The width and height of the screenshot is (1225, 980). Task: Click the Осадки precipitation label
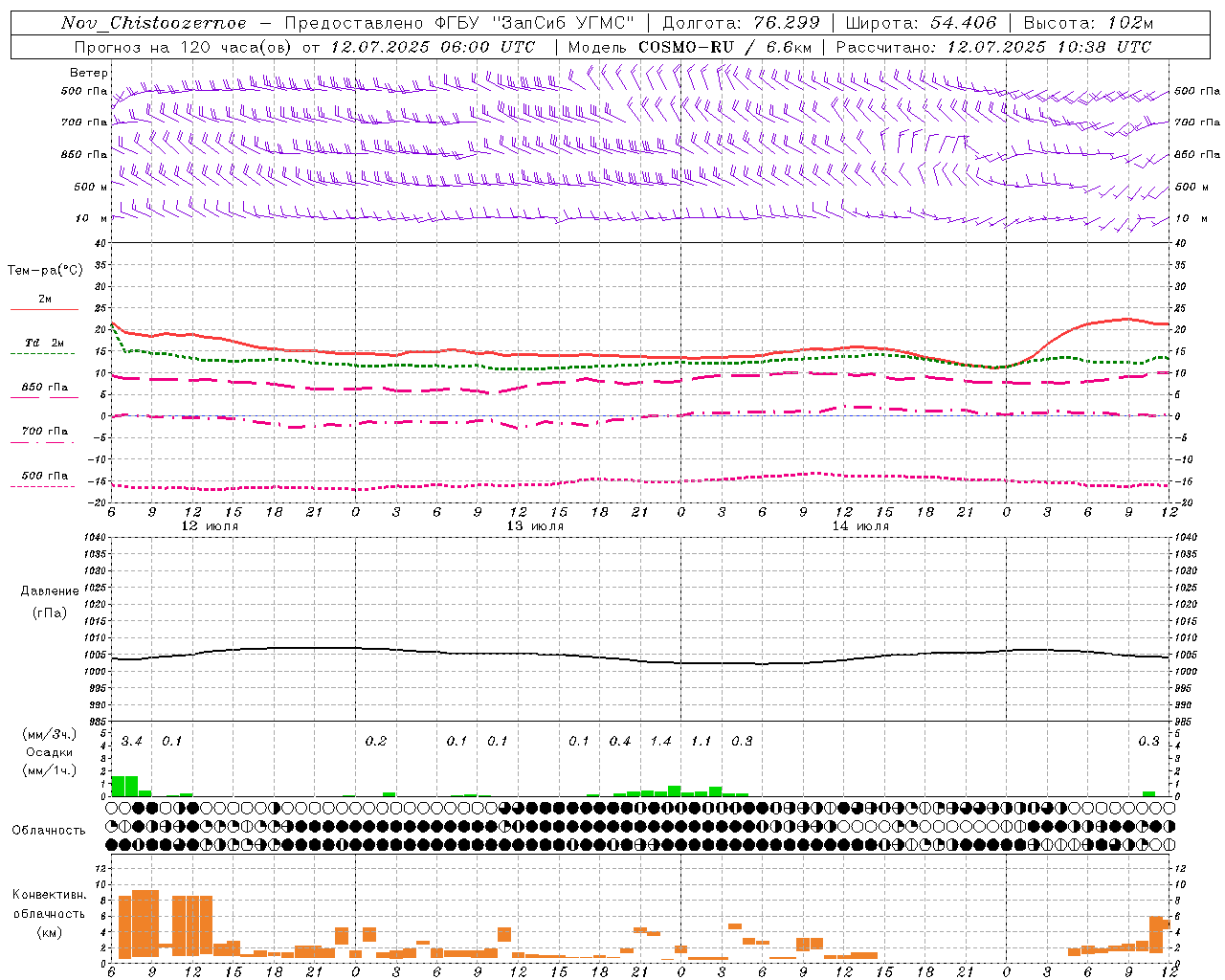coord(50,752)
